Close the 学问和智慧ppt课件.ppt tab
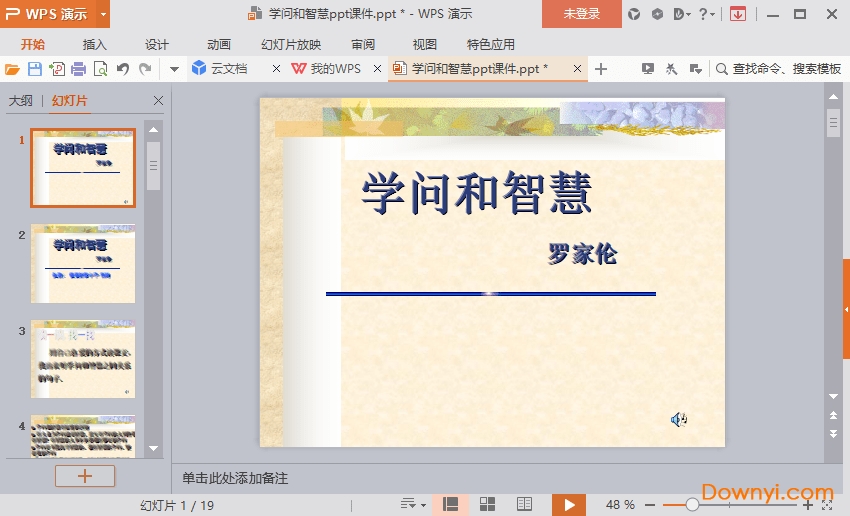The height and width of the screenshot is (516, 850). click(x=577, y=68)
